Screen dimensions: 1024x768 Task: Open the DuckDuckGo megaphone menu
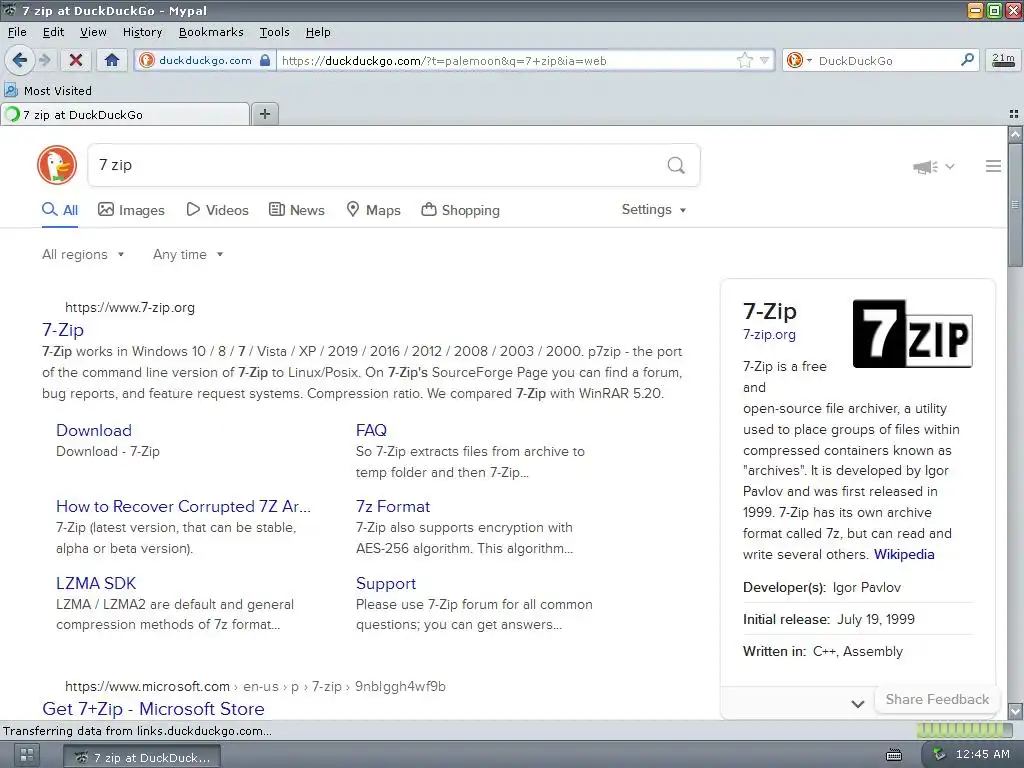pos(933,167)
